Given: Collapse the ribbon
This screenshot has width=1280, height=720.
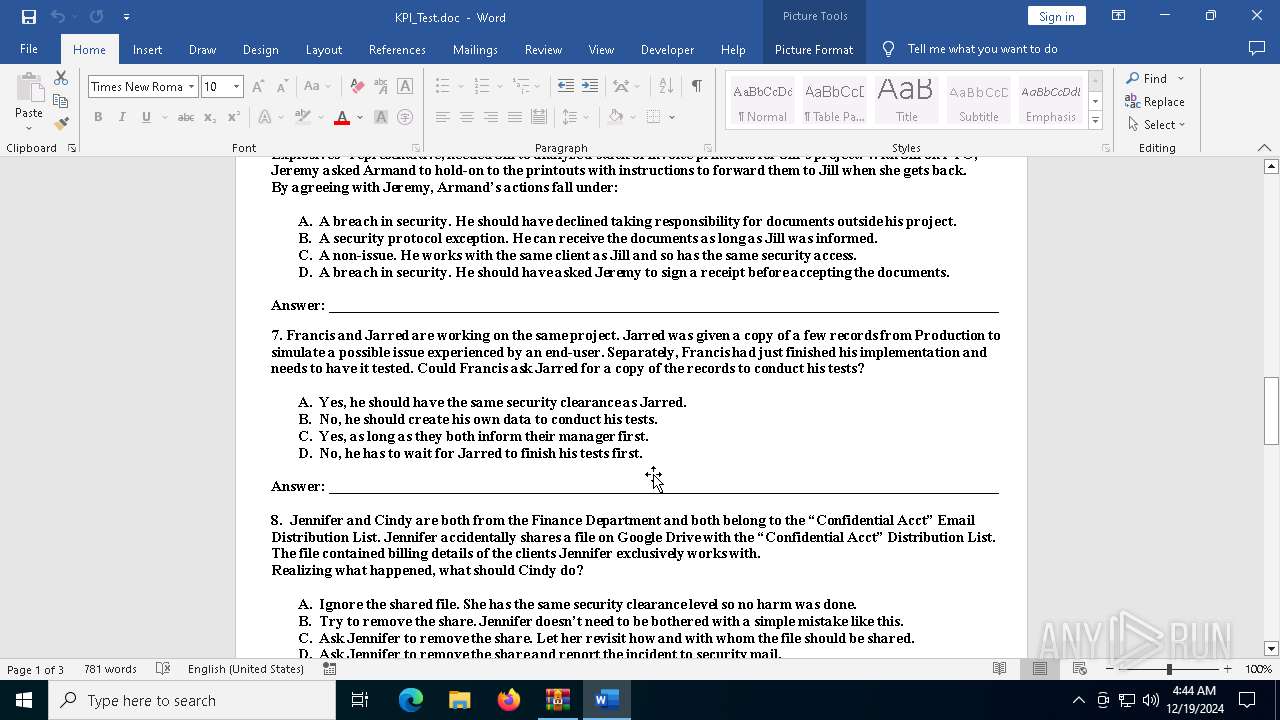Looking at the screenshot, I should [1264, 148].
